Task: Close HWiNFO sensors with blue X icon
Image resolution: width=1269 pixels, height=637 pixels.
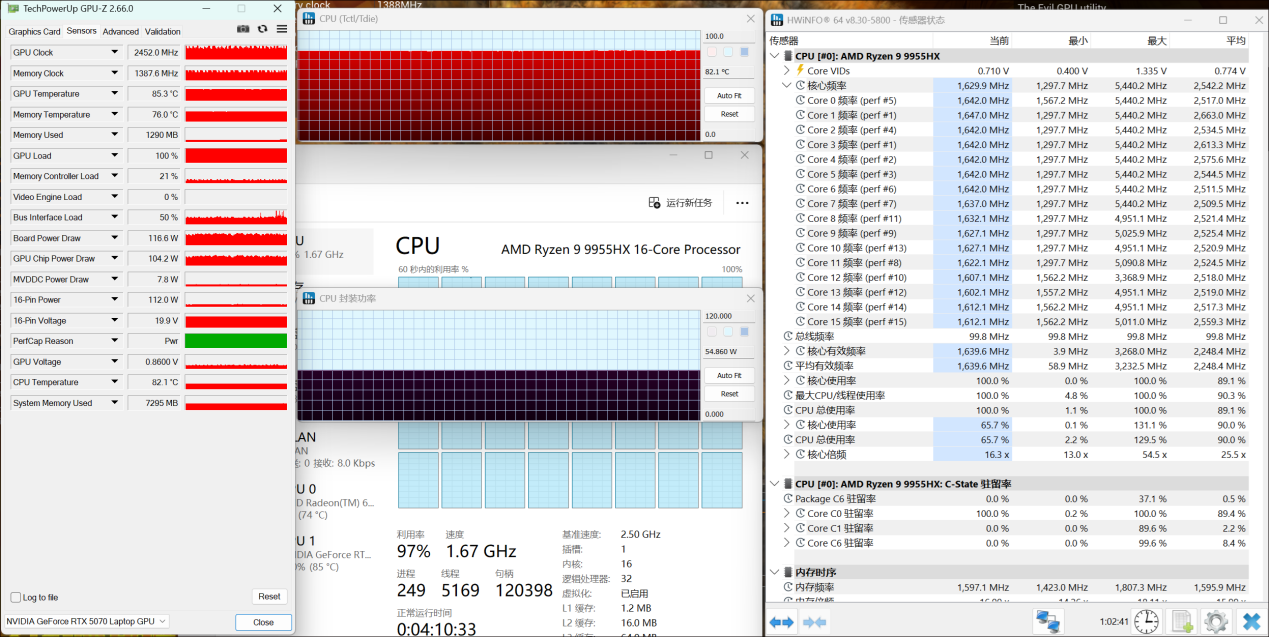Action: (x=1250, y=622)
